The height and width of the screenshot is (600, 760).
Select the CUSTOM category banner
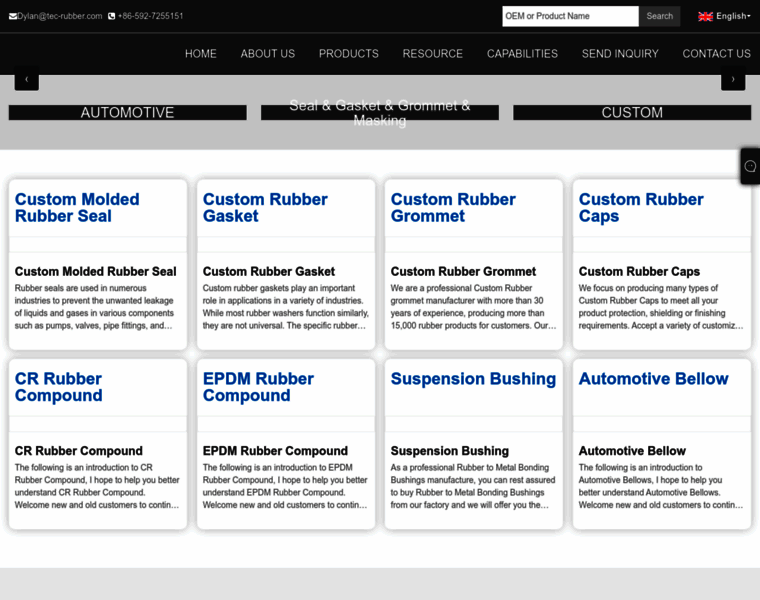632,113
